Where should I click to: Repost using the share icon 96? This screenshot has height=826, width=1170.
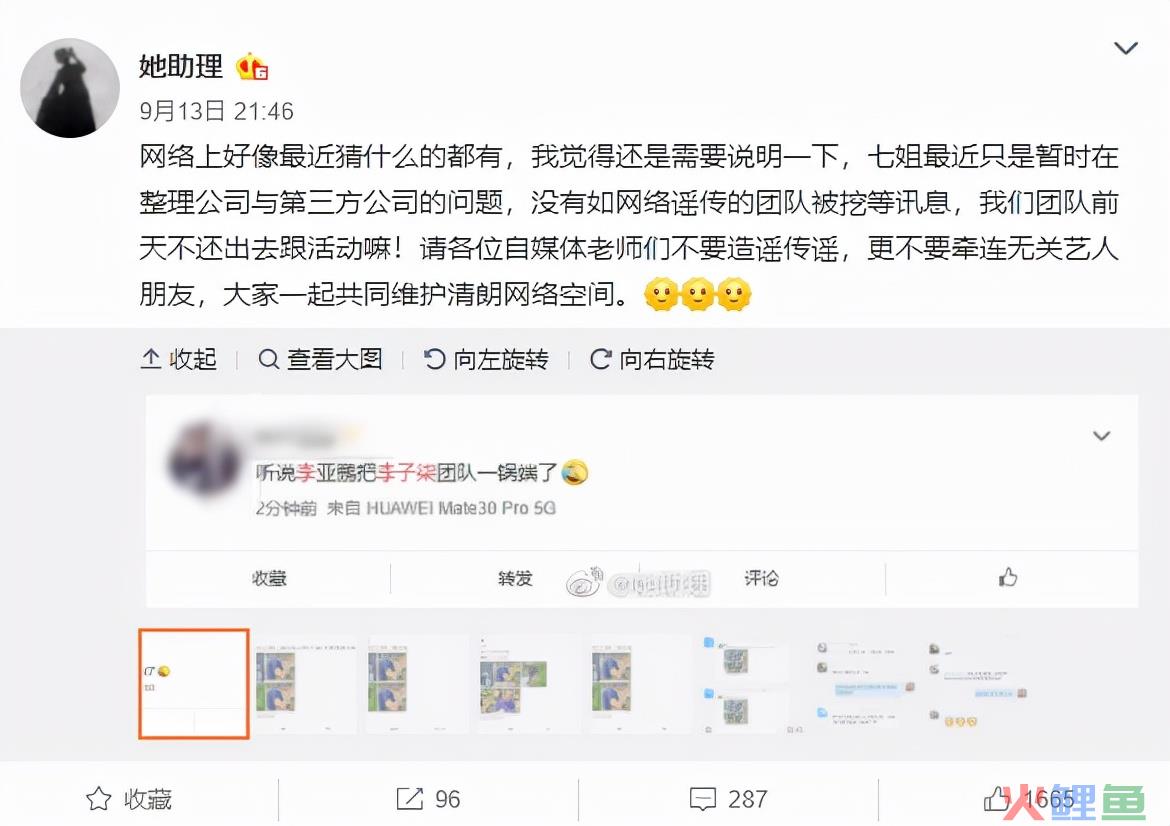tap(428, 799)
